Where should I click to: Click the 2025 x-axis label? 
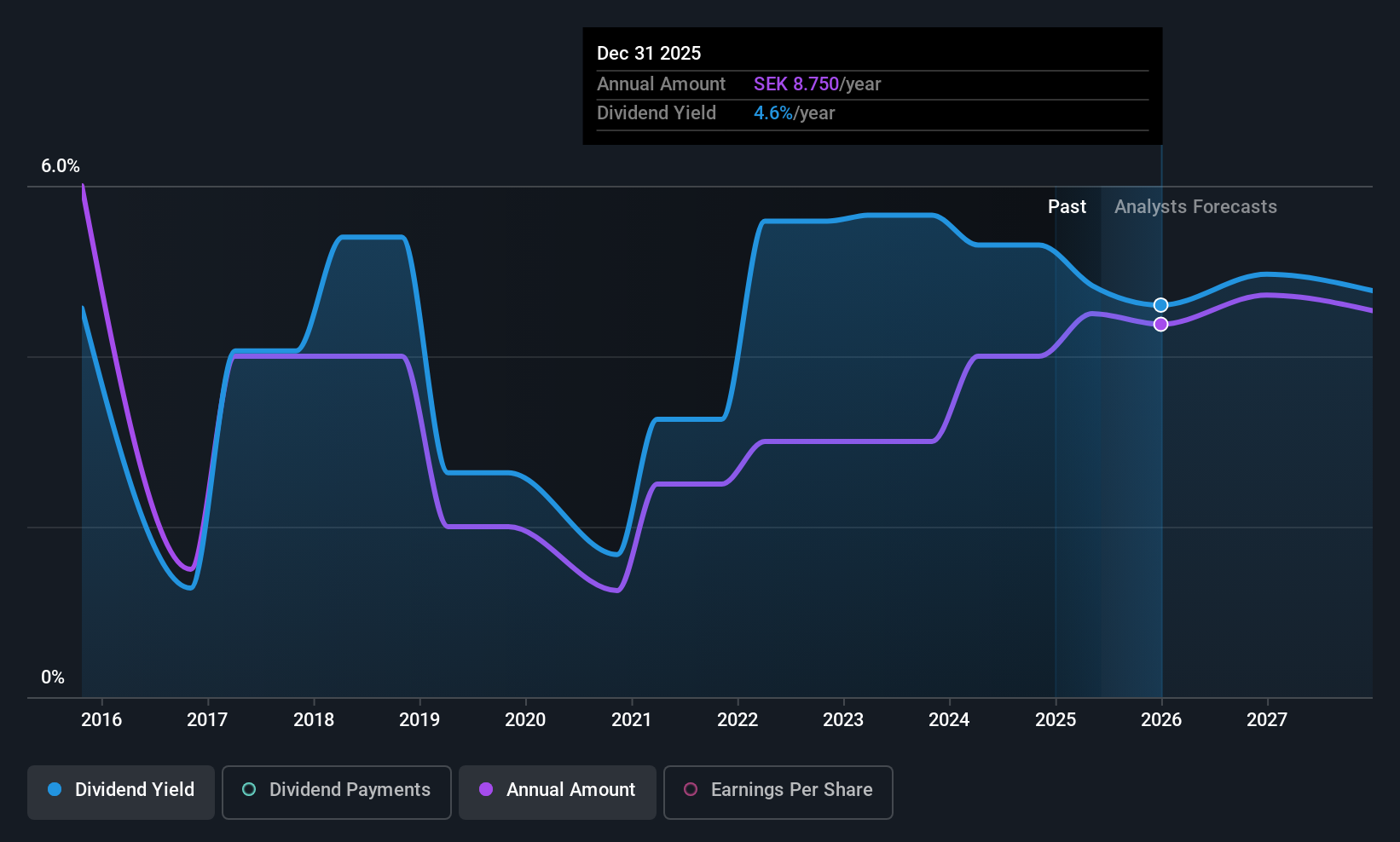[x=1056, y=720]
